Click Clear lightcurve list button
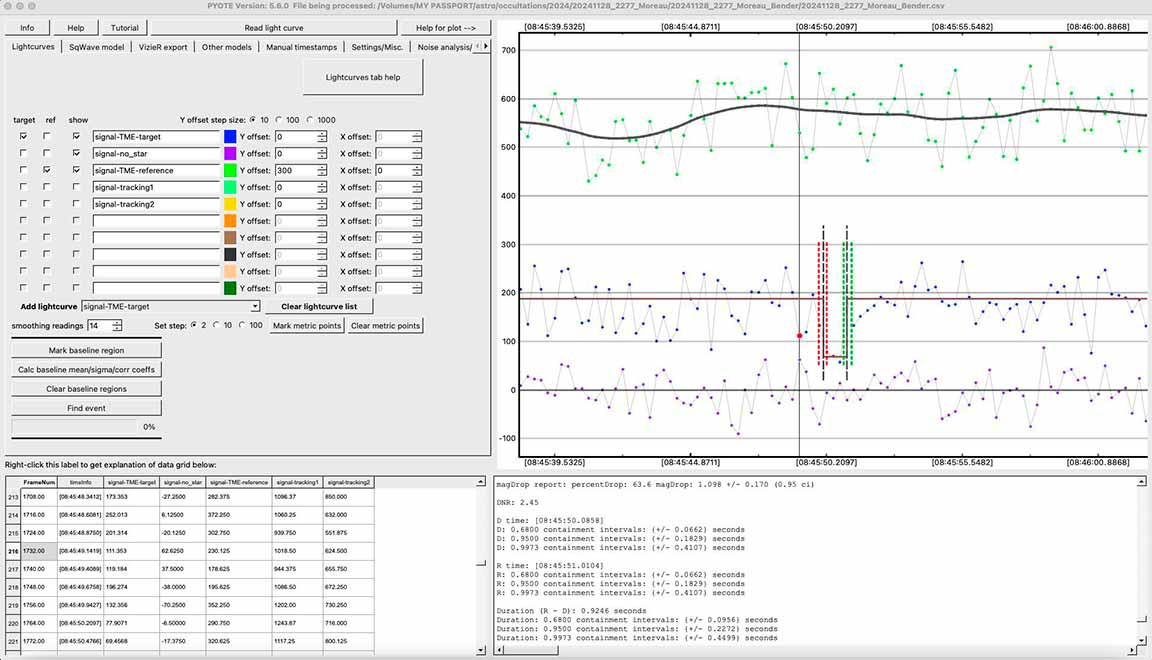Image resolution: width=1152 pixels, height=660 pixels. coord(319,306)
